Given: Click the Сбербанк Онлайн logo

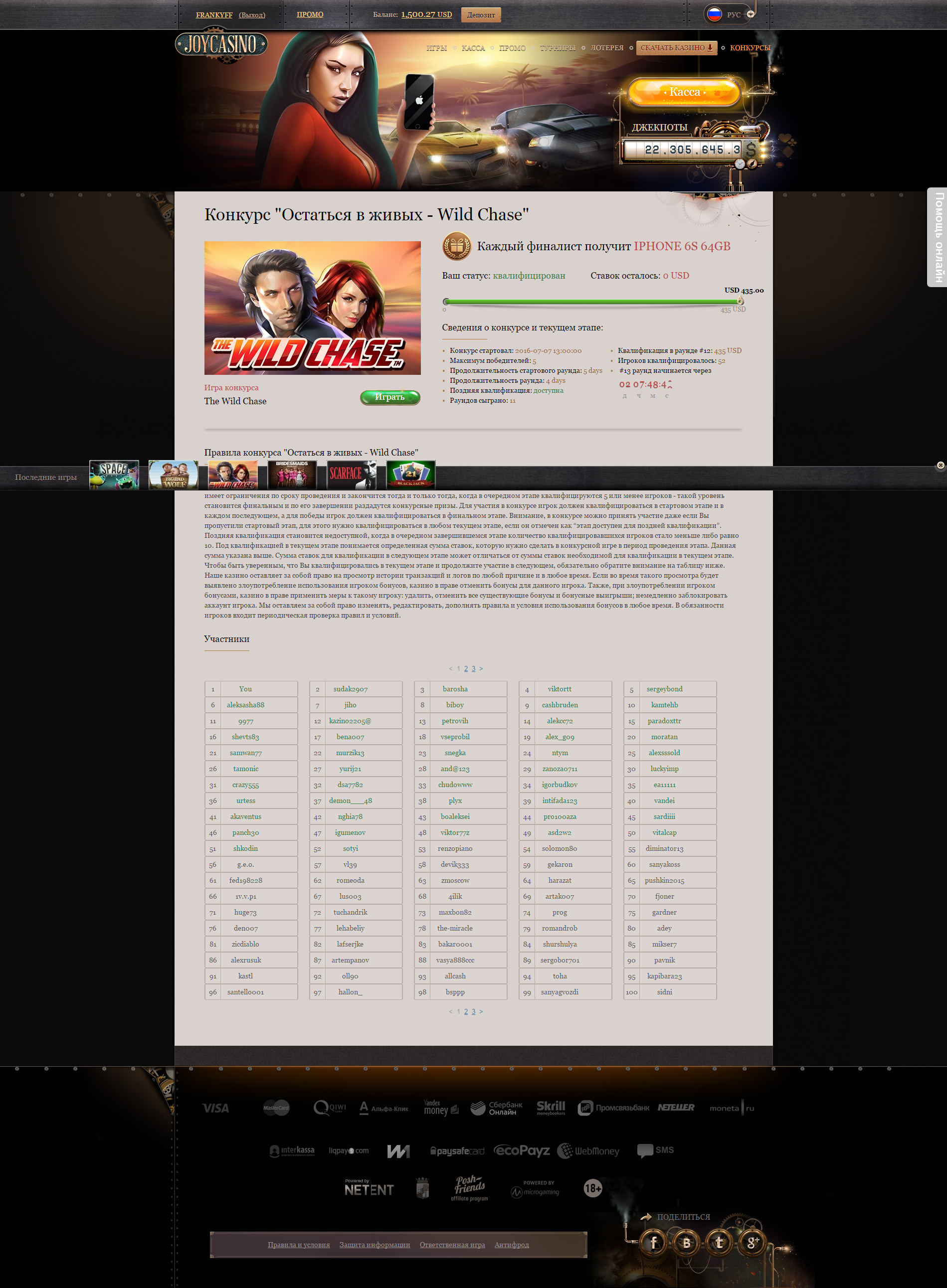Looking at the screenshot, I should pyautogui.click(x=496, y=1108).
